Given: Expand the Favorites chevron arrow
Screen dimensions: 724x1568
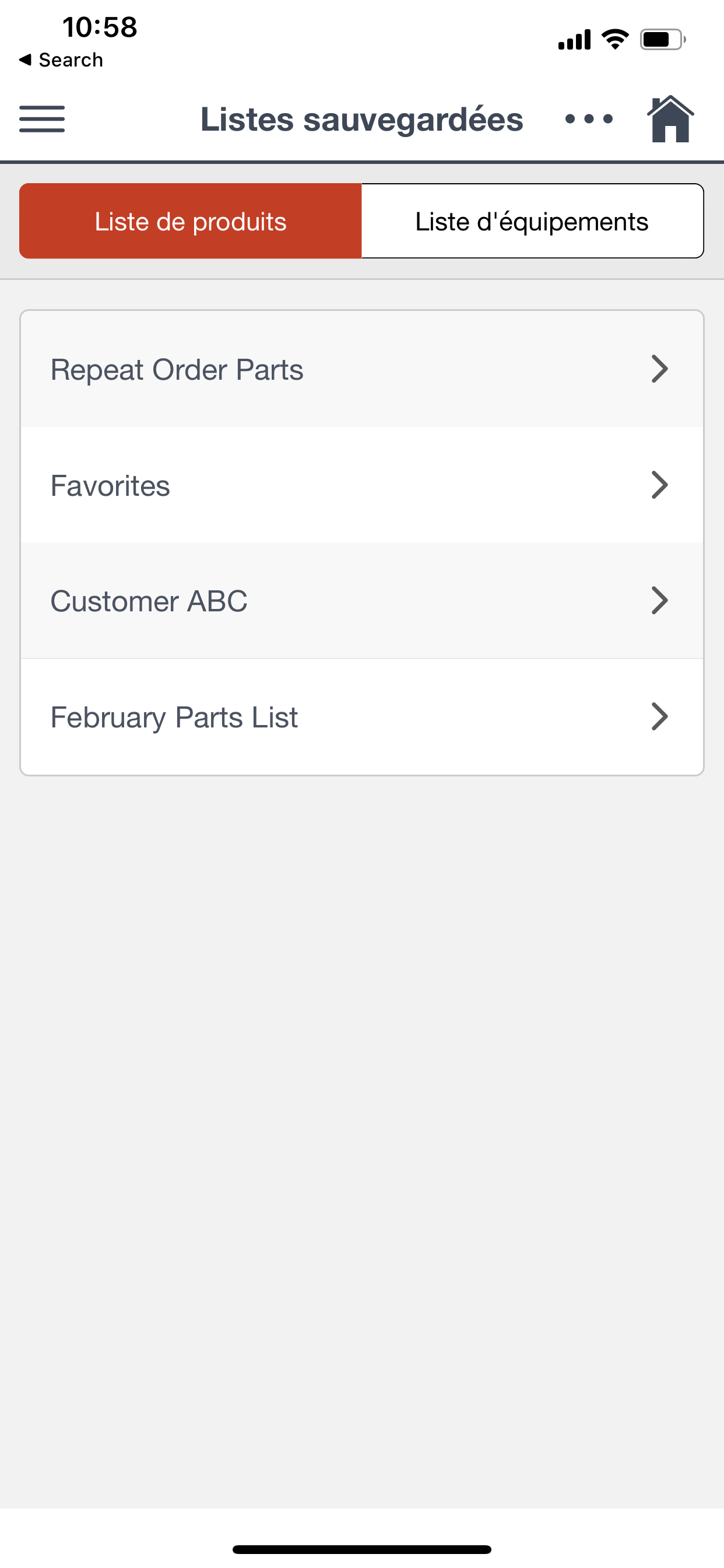Looking at the screenshot, I should 659,485.
